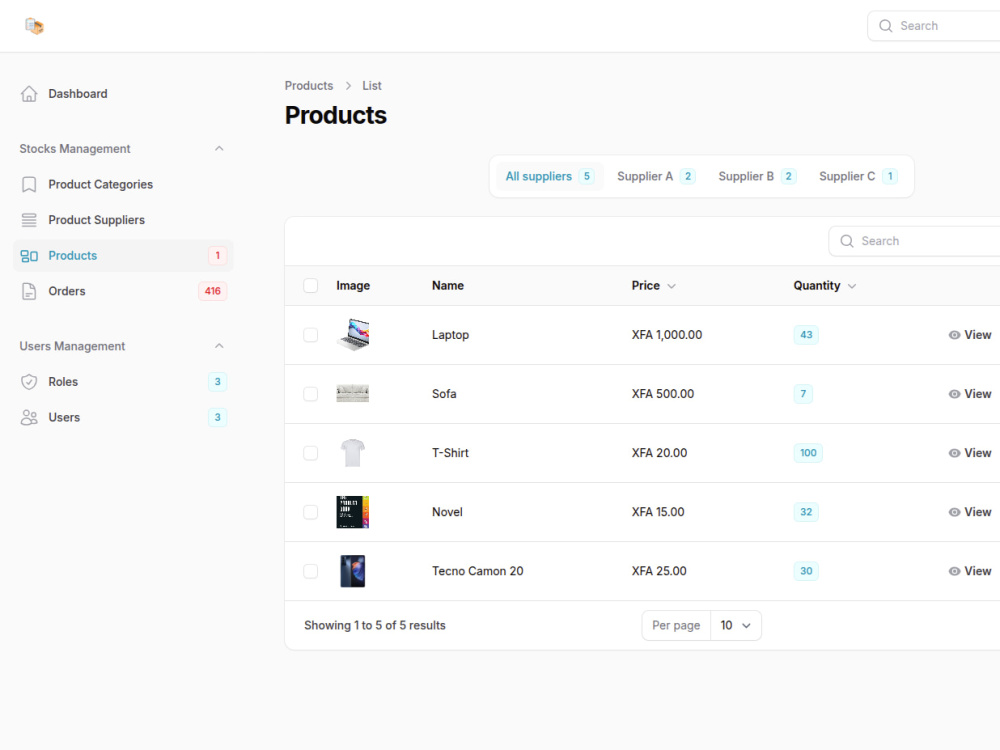The width and height of the screenshot is (1000, 750).
Task: Click the eye icon in Tecno Camon 20 row
Action: coord(954,571)
